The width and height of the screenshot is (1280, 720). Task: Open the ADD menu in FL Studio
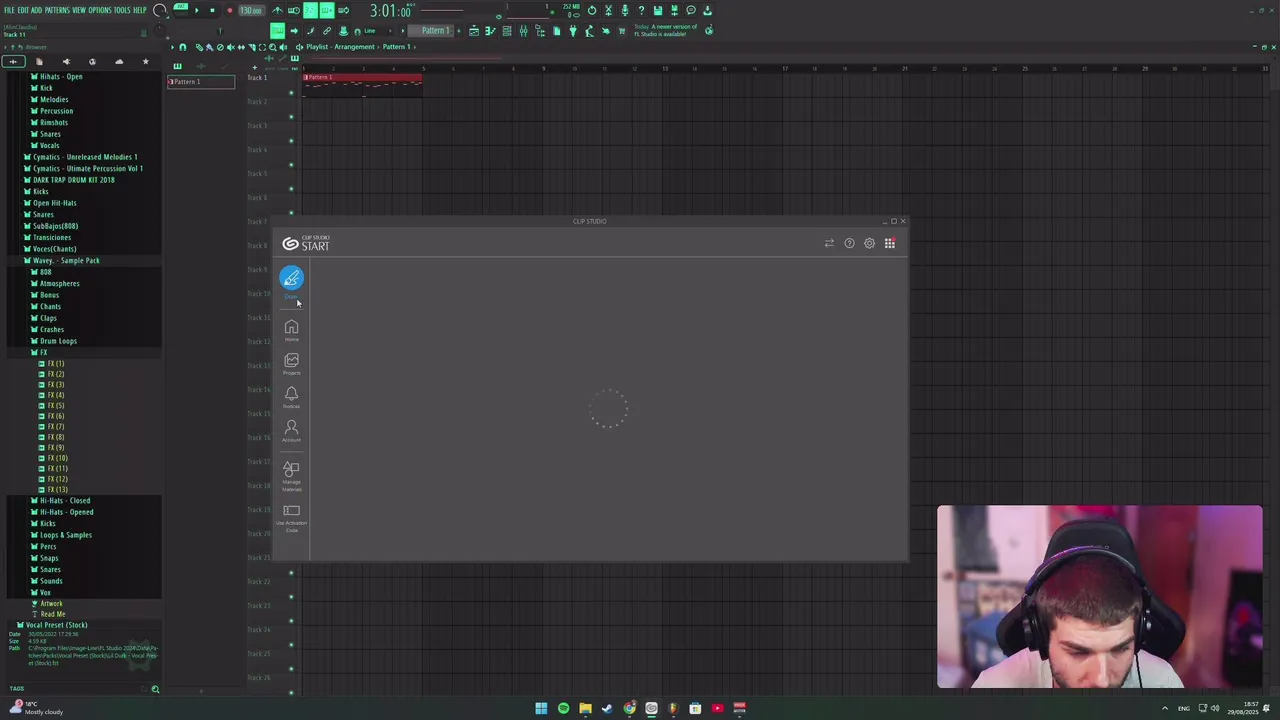click(x=37, y=10)
